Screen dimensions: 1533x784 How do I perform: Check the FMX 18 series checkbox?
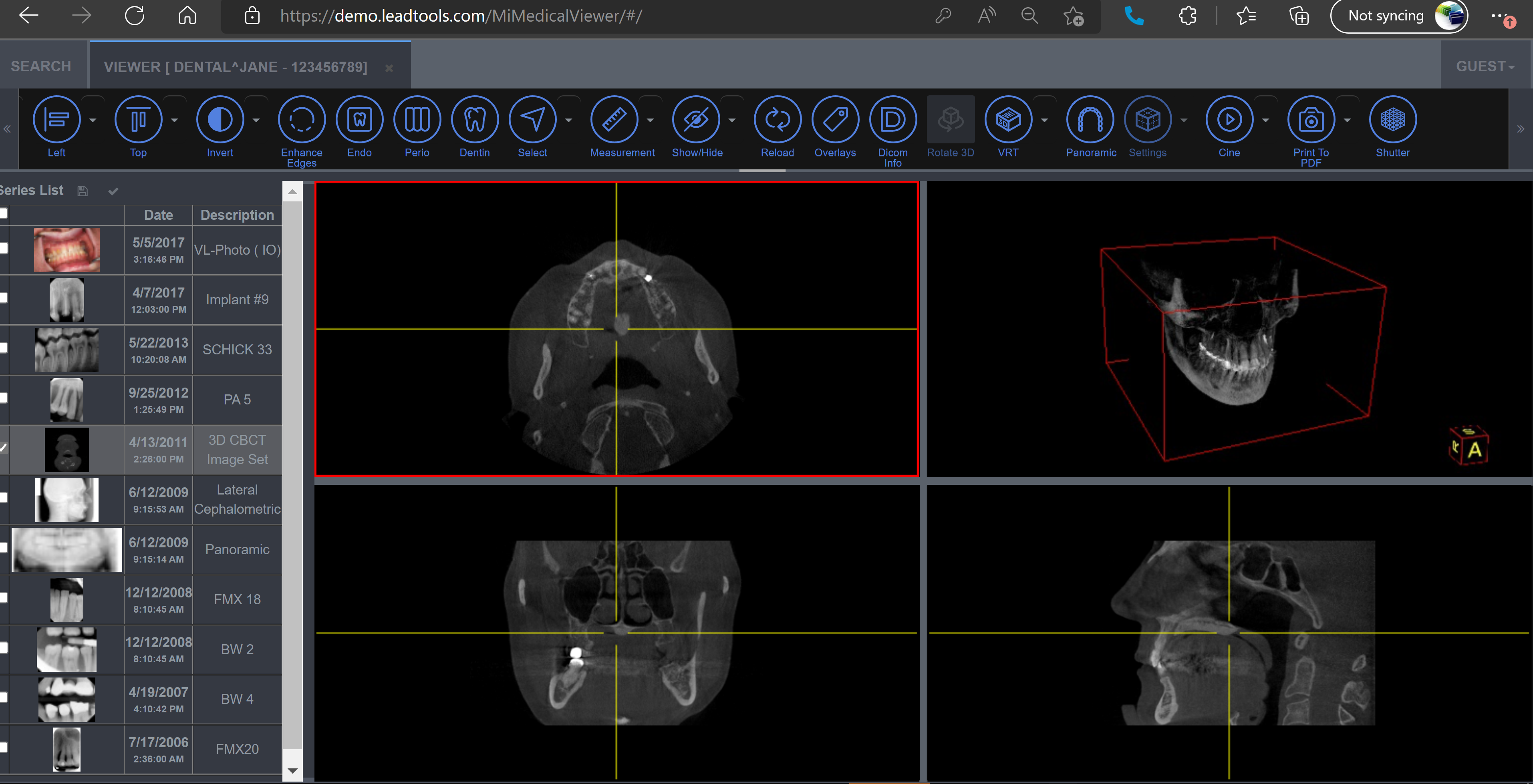pyautogui.click(x=3, y=598)
